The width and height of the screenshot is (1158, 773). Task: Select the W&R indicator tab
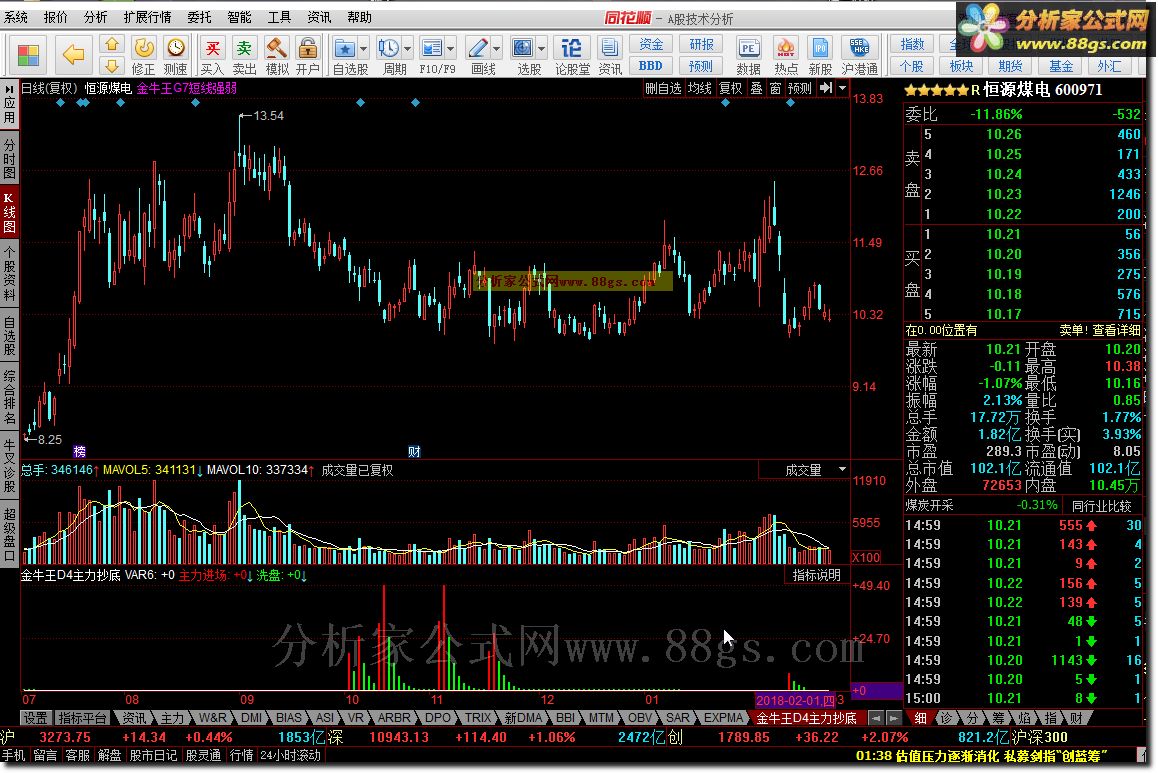213,718
